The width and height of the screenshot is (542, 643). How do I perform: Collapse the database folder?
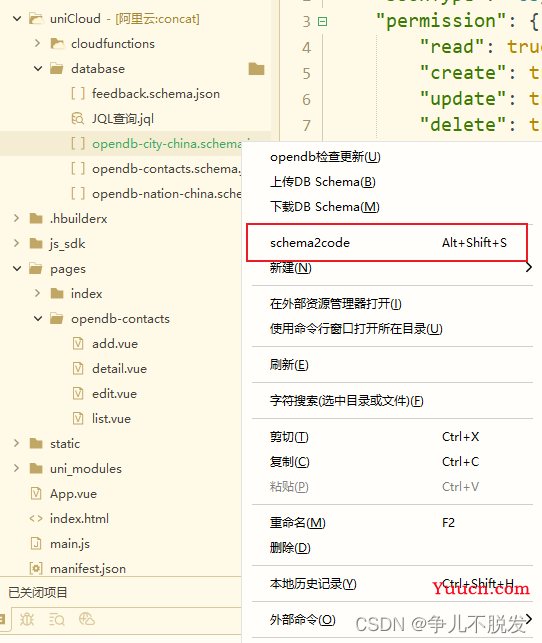tap(38, 68)
